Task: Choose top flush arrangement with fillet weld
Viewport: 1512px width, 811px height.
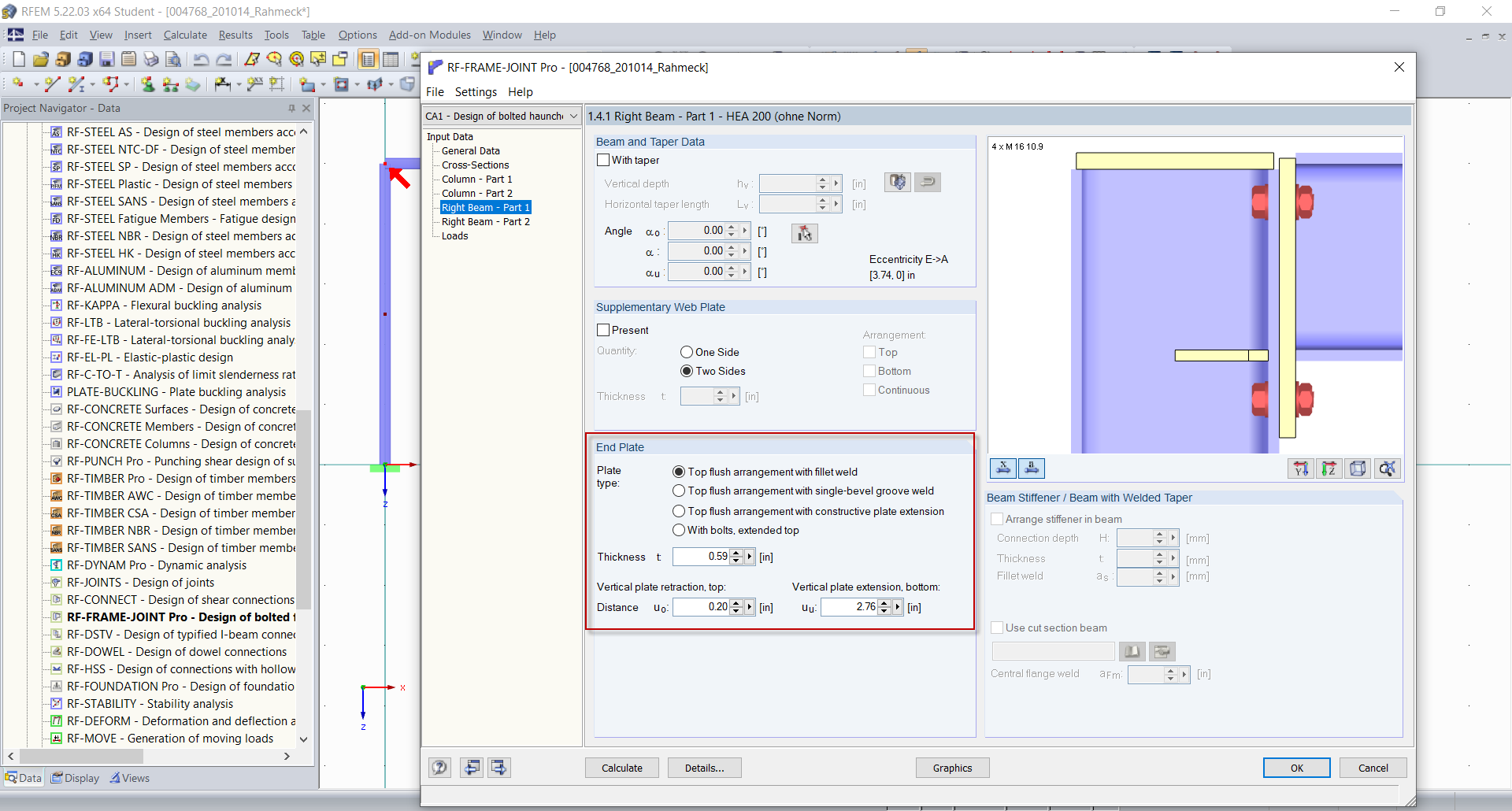Action: pos(679,472)
